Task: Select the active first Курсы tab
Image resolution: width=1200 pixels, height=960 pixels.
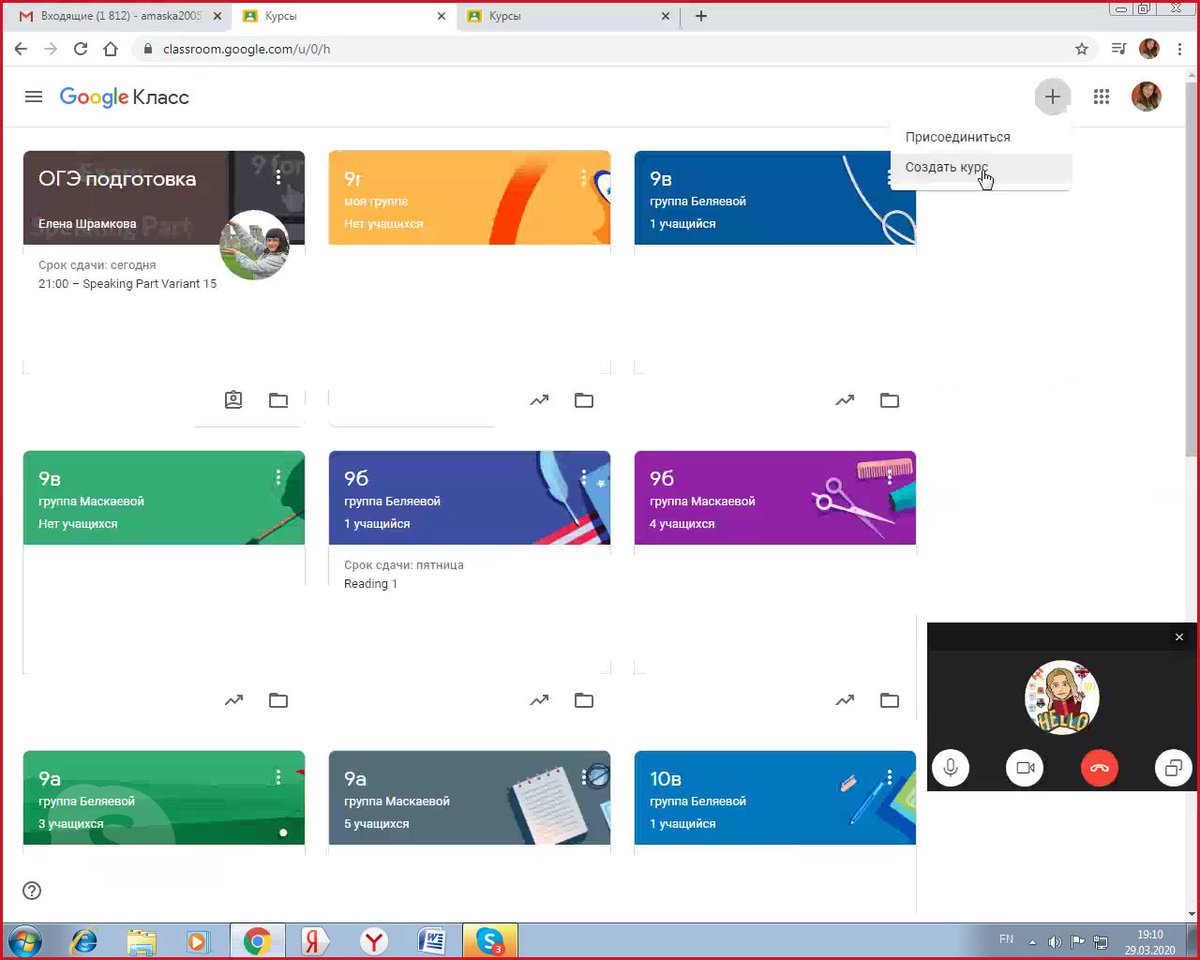Action: pos(342,16)
